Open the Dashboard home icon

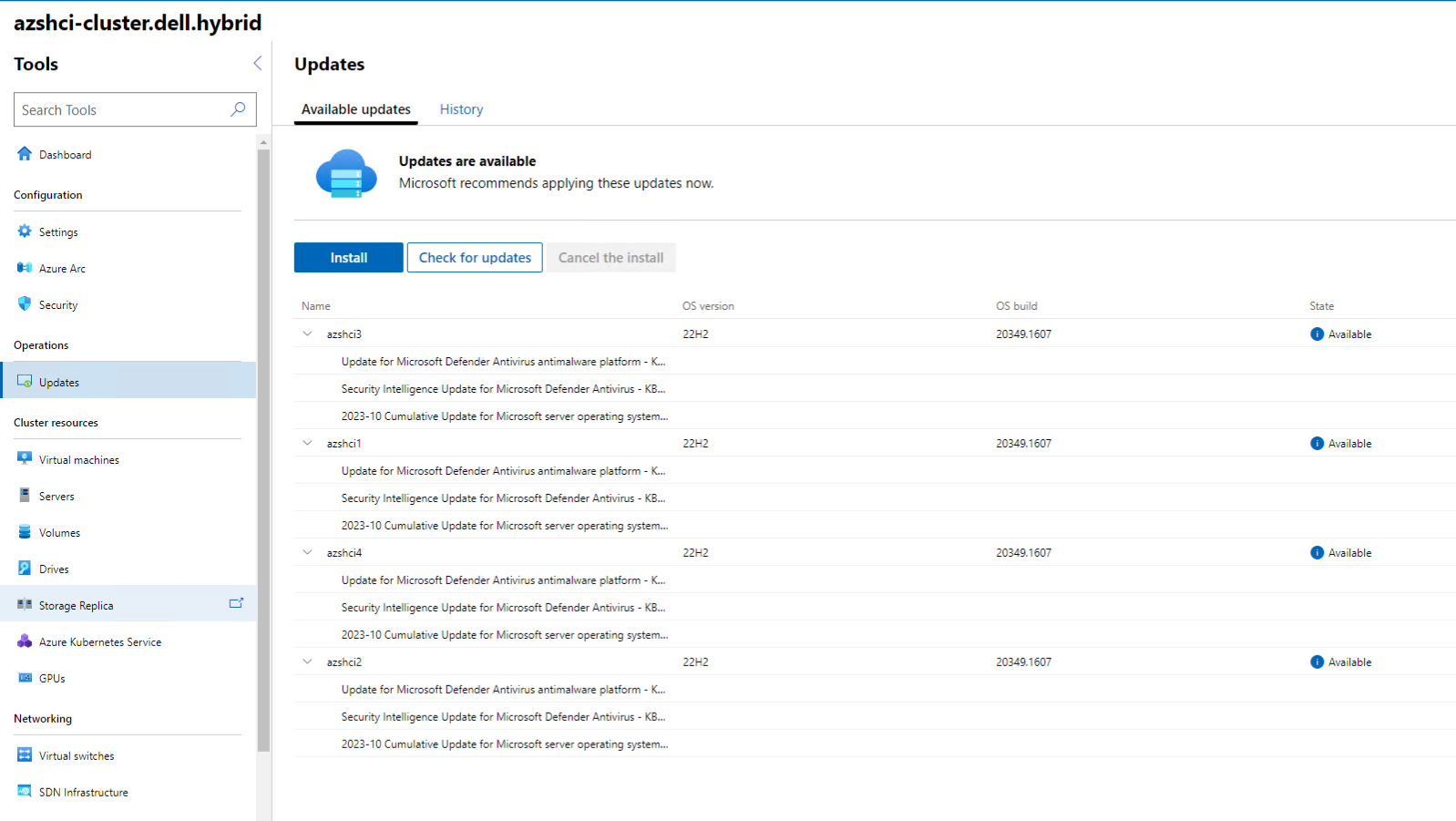tap(25, 154)
